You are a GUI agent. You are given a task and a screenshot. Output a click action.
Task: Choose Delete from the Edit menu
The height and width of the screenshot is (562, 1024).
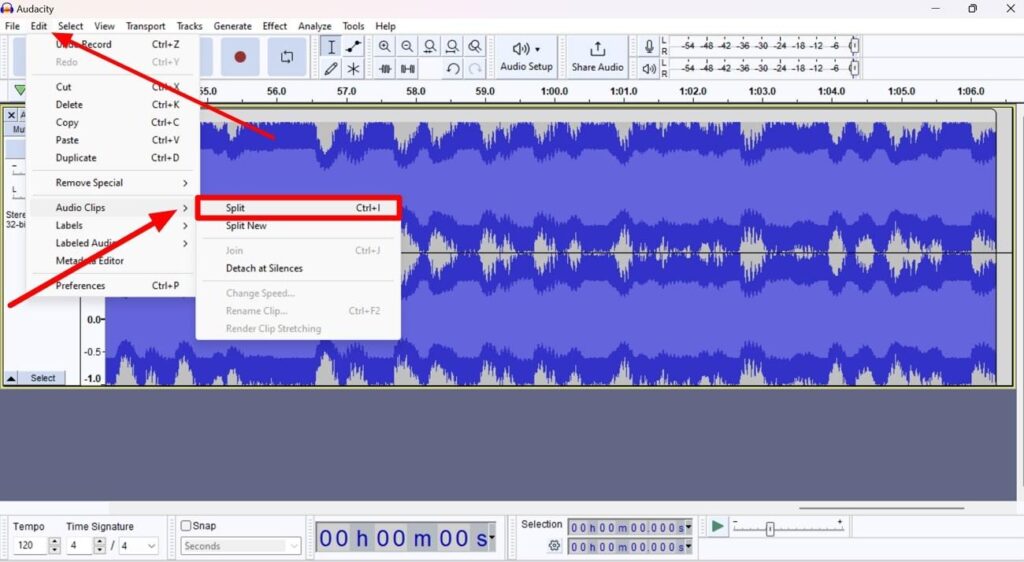(114, 104)
